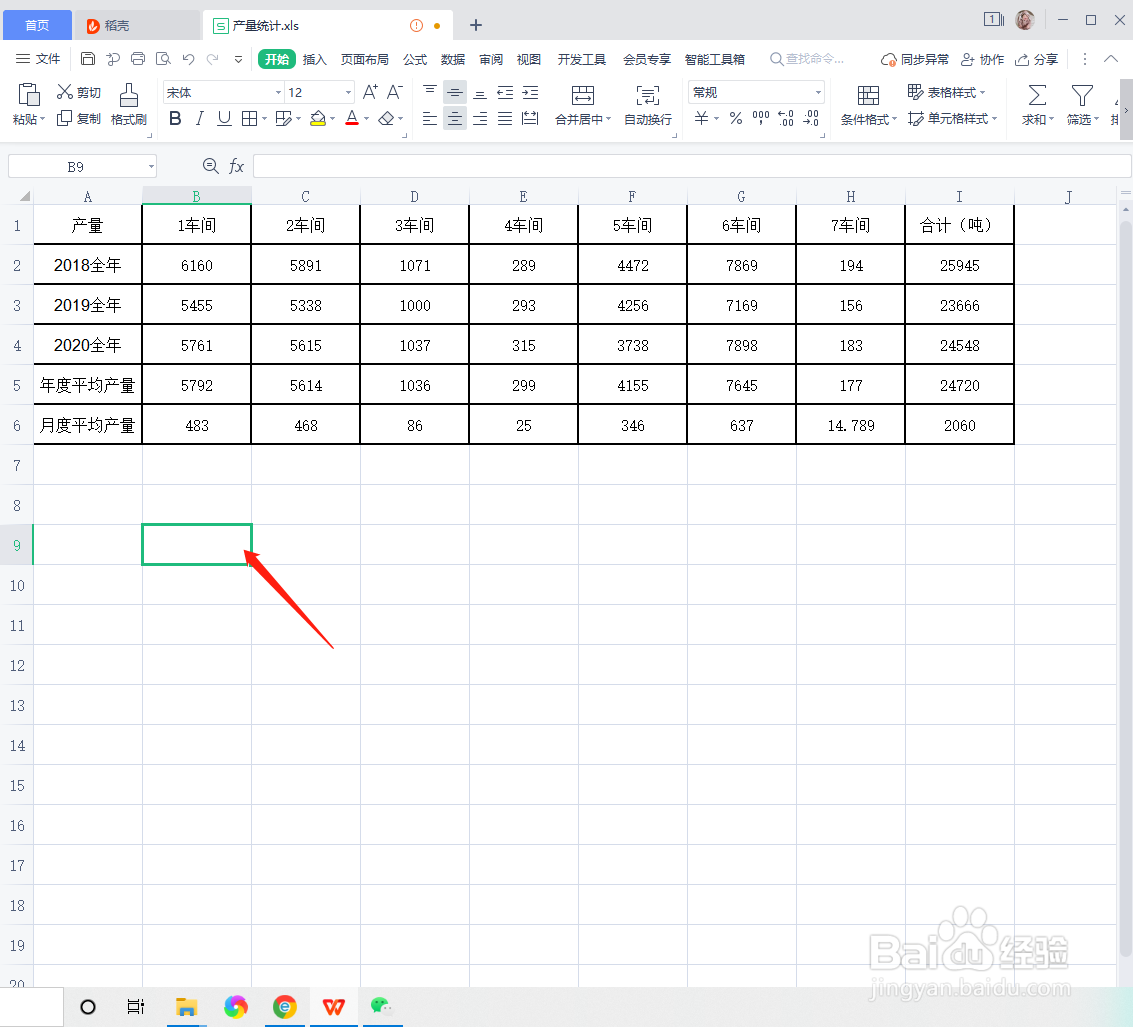The width and height of the screenshot is (1133, 1027).
Task: Click the red font color A swatch
Action: click(352, 118)
